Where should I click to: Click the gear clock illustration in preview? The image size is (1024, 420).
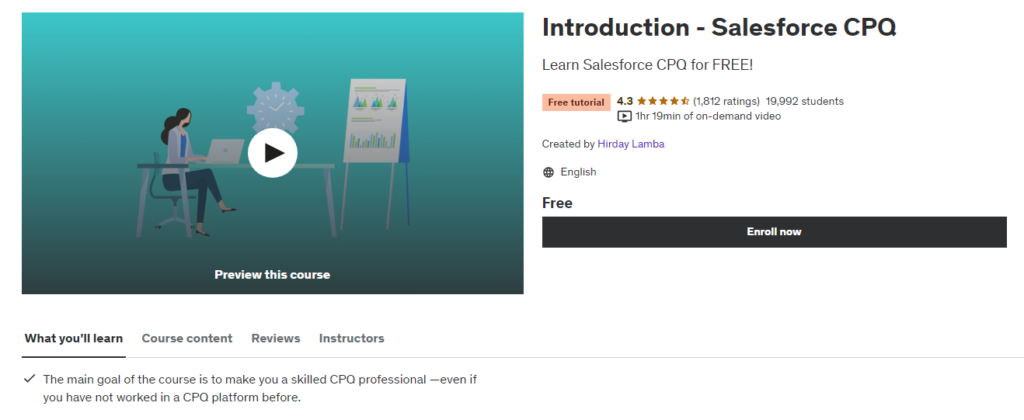(x=275, y=107)
